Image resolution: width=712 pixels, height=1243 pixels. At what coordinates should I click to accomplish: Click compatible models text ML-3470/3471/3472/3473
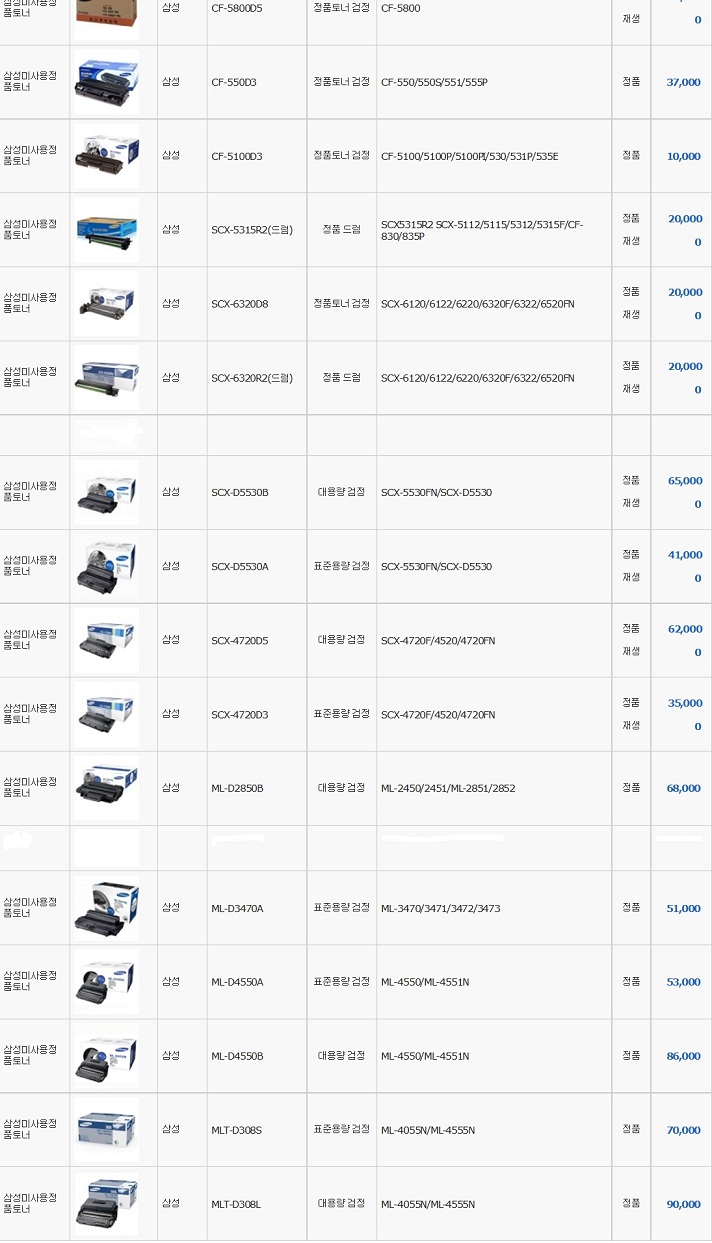pyautogui.click(x=440, y=909)
